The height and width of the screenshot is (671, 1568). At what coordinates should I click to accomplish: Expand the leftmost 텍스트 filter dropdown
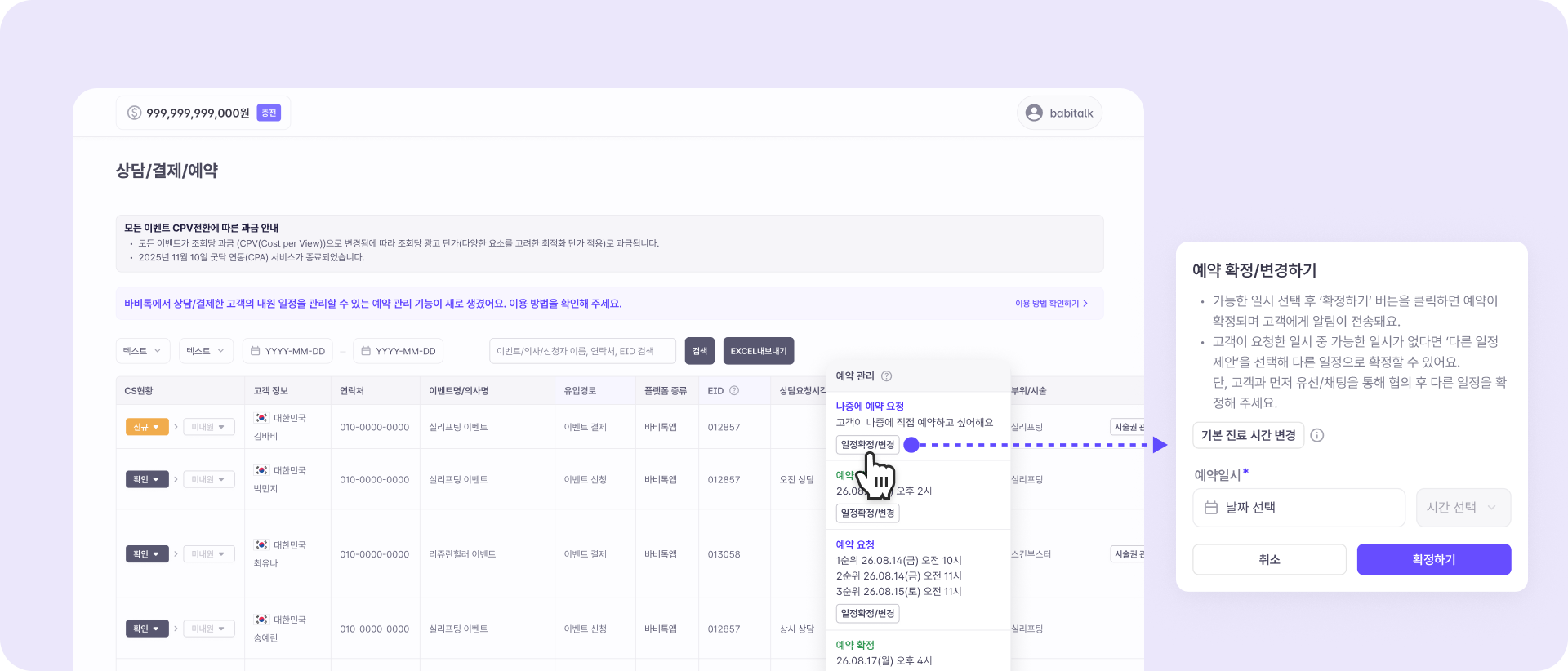tap(144, 351)
